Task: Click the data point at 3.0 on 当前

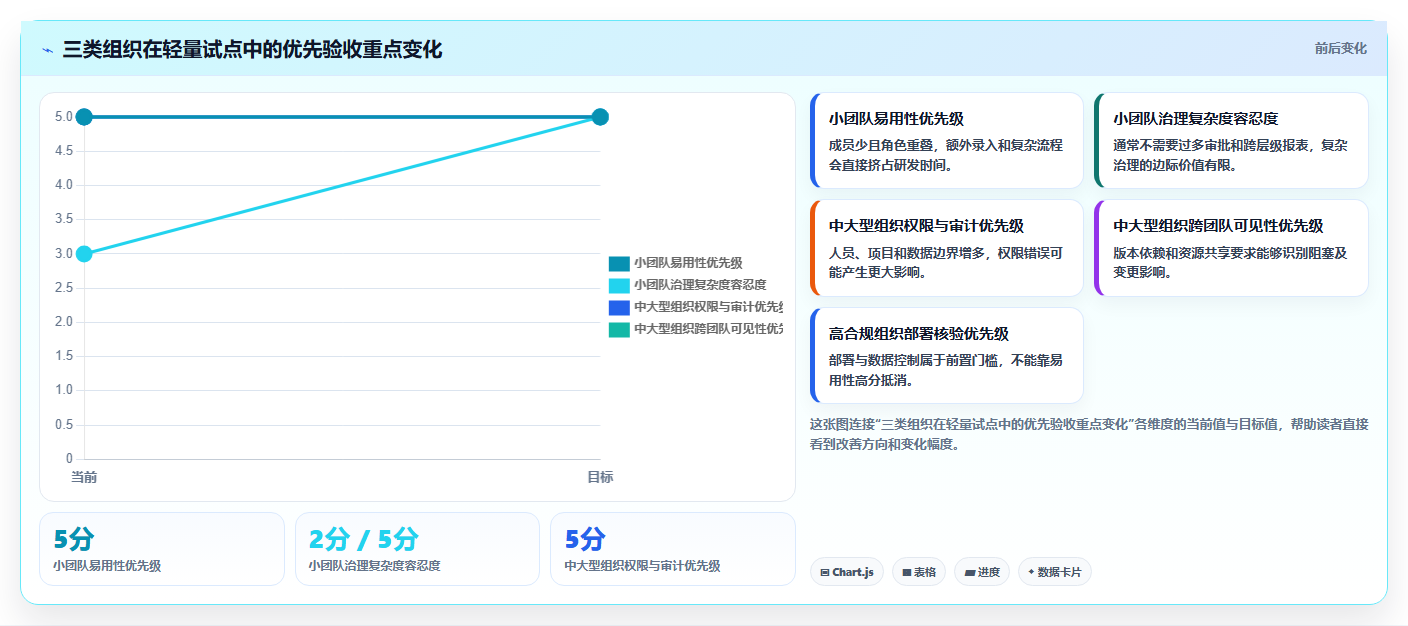Action: tap(84, 254)
